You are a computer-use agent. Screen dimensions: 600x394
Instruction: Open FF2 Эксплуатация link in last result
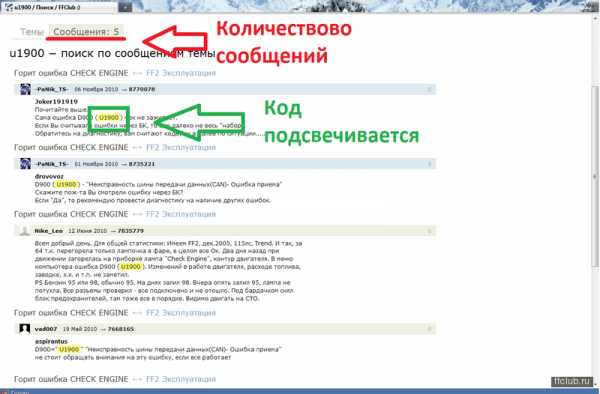(x=181, y=379)
